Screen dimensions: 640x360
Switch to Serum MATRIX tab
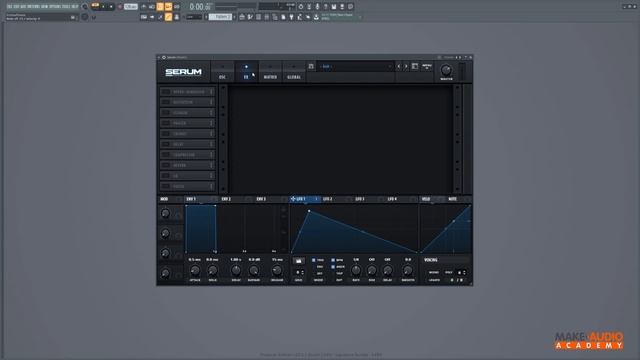pos(270,72)
